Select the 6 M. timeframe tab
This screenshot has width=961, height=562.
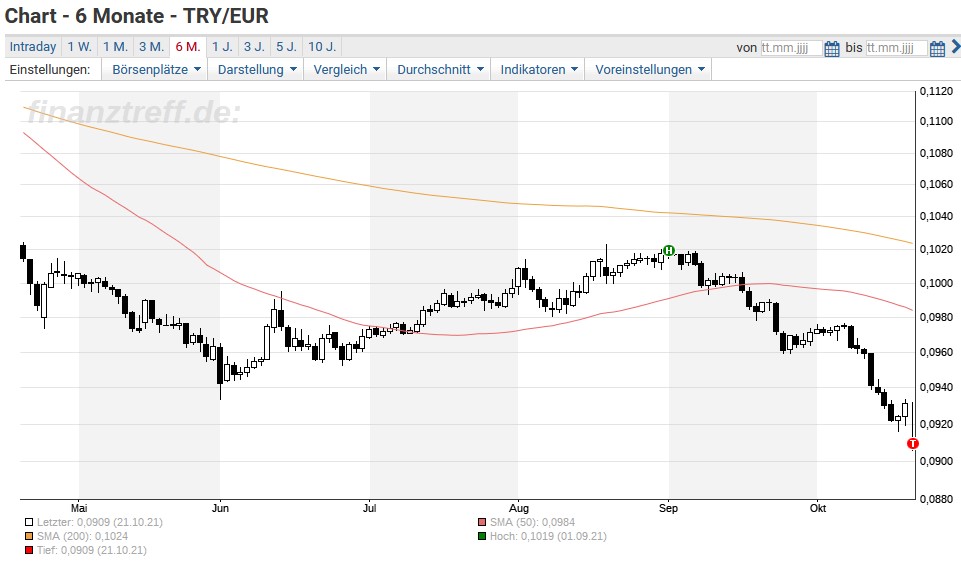click(188, 47)
